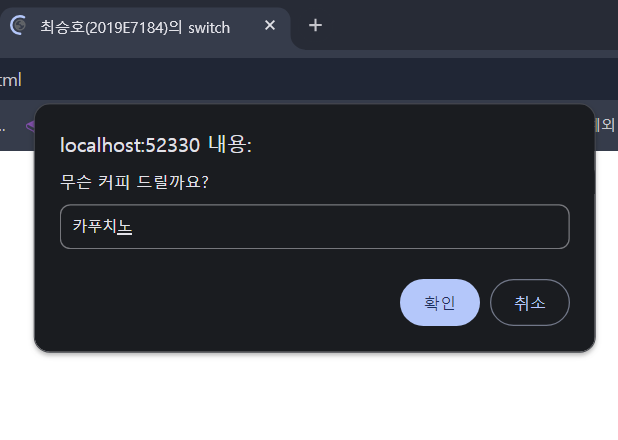
Task: Focus the coffee prompt text input field
Action: (315, 226)
